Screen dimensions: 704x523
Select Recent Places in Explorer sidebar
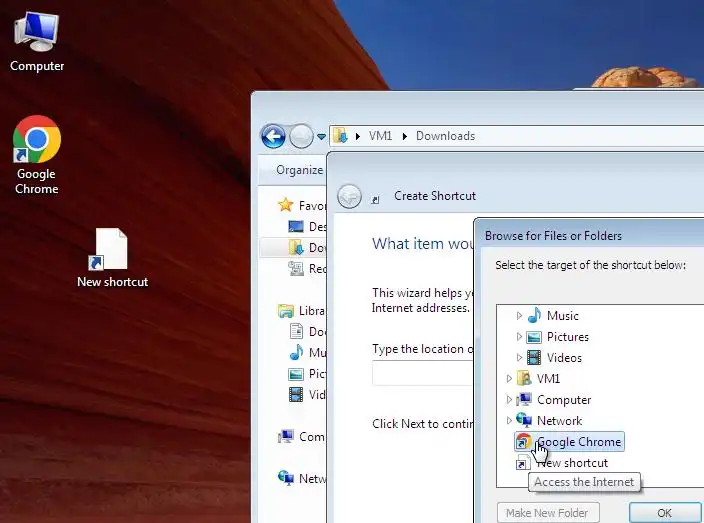point(307,268)
